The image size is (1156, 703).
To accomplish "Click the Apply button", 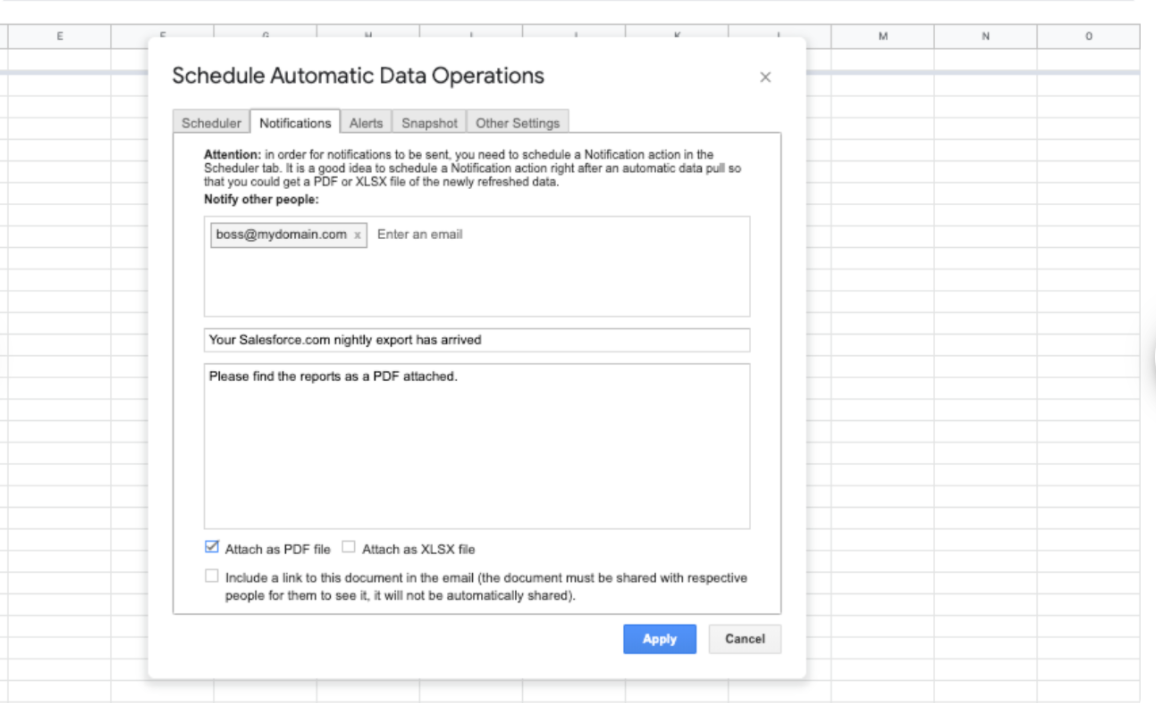I will [x=660, y=639].
